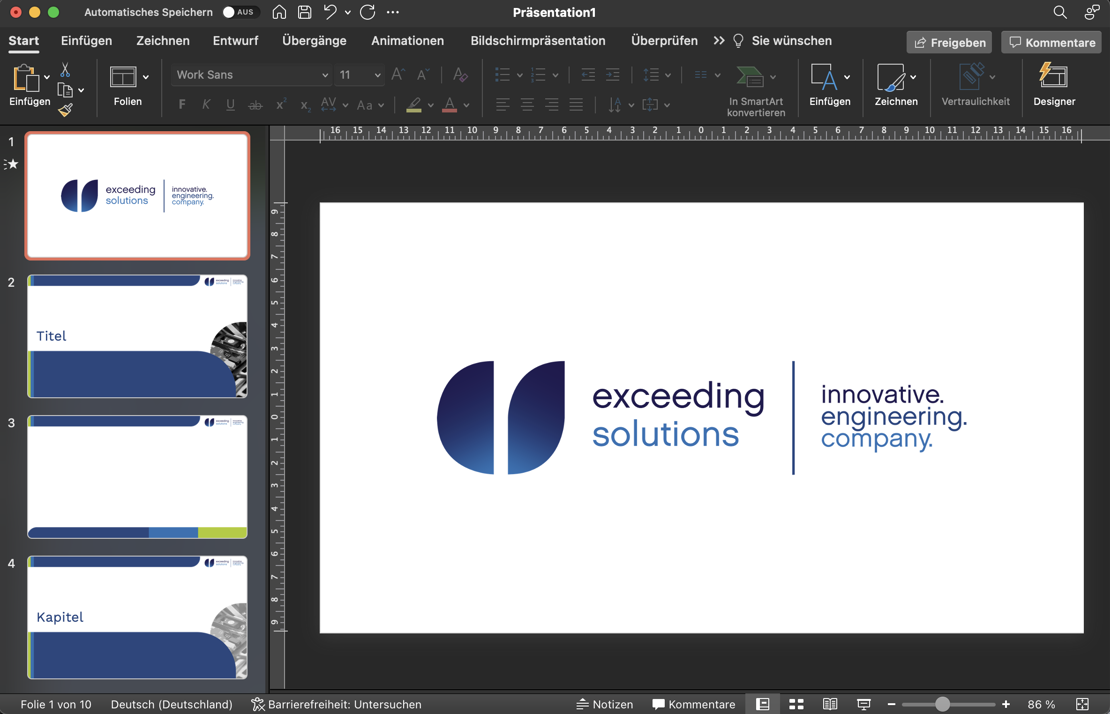Viewport: 1110px width, 714px height.
Task: Switch to the Entwurf tab
Action: [235, 41]
